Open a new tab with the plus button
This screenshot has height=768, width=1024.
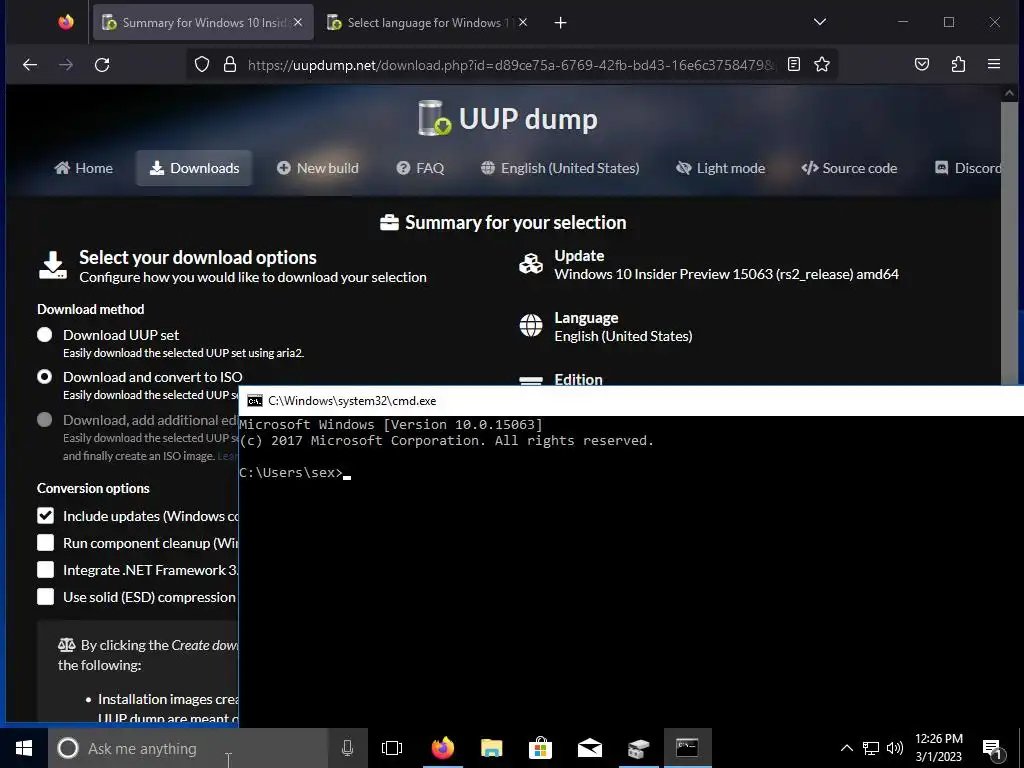coord(560,23)
